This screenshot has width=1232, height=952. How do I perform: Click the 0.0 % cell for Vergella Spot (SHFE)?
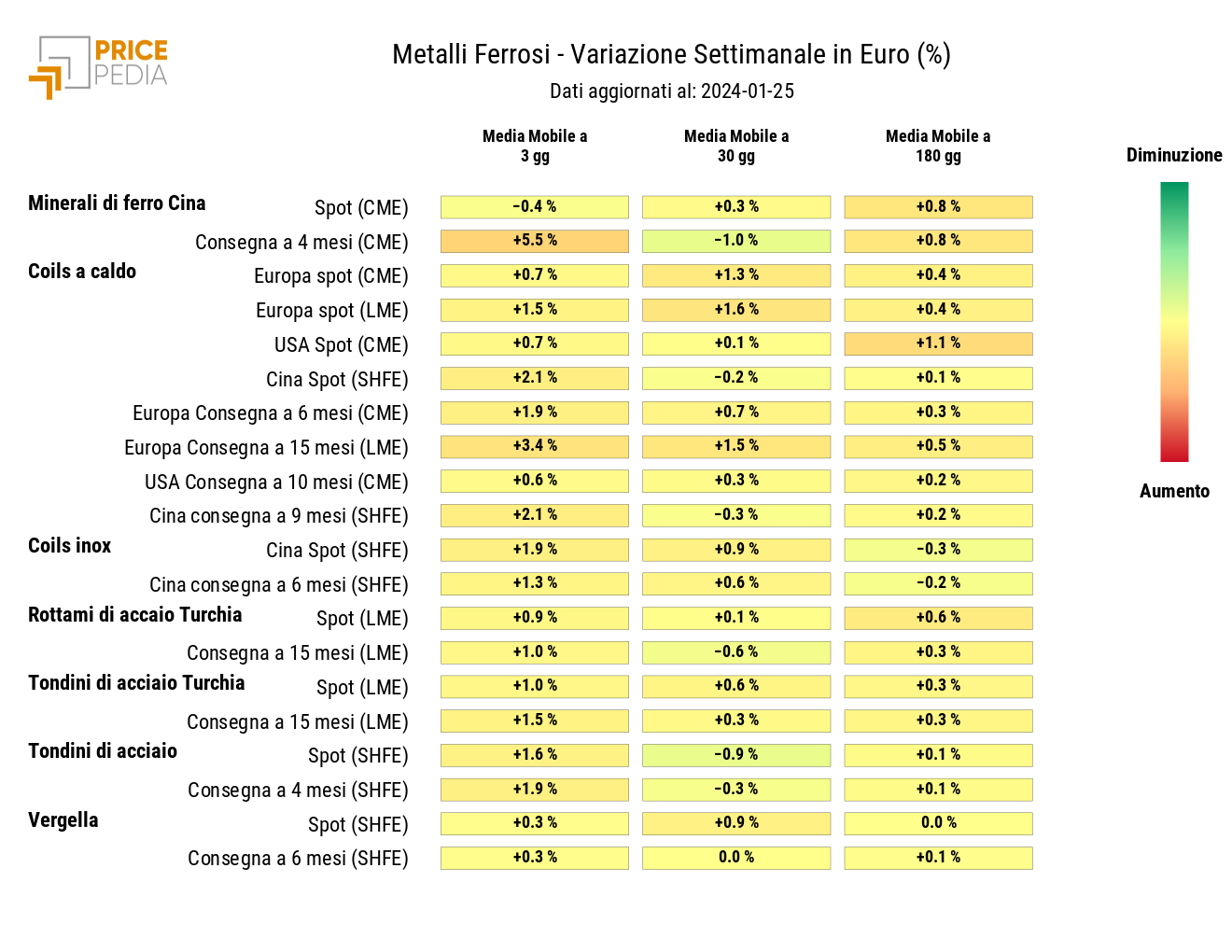click(x=938, y=823)
